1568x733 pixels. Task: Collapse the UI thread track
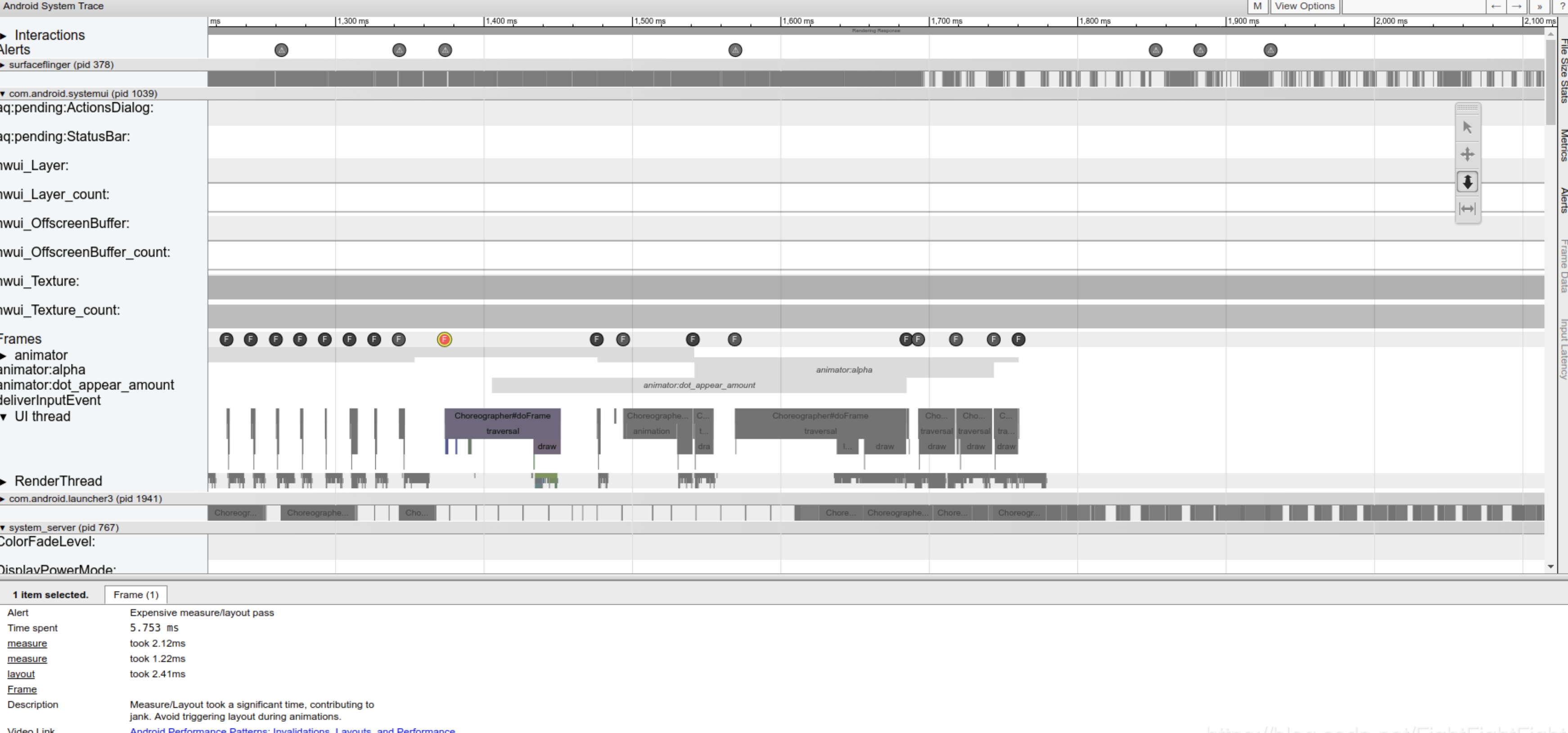(4, 416)
